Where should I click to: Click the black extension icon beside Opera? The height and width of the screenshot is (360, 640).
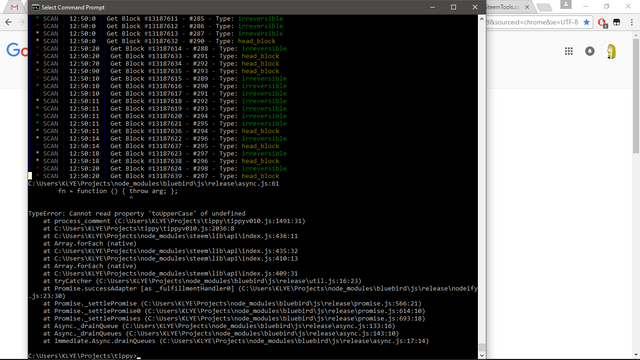(617, 22)
